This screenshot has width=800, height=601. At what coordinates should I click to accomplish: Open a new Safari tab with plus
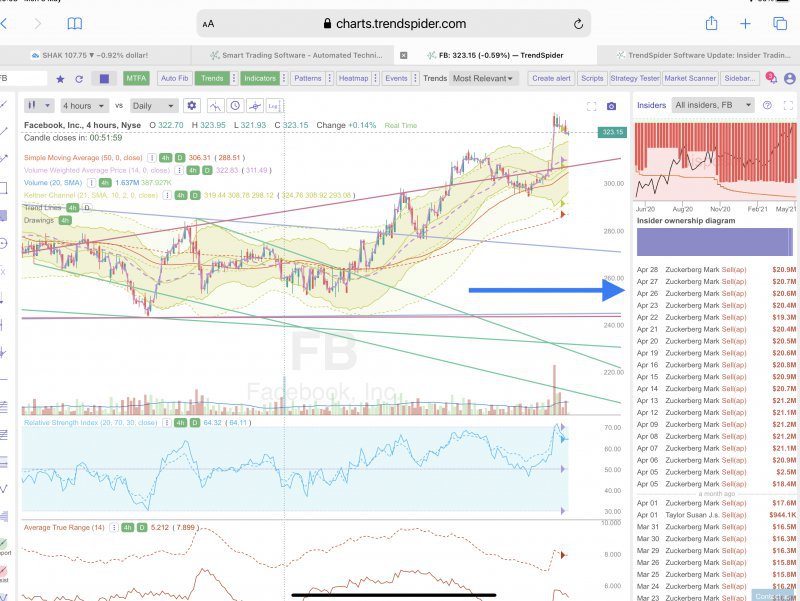coord(745,23)
